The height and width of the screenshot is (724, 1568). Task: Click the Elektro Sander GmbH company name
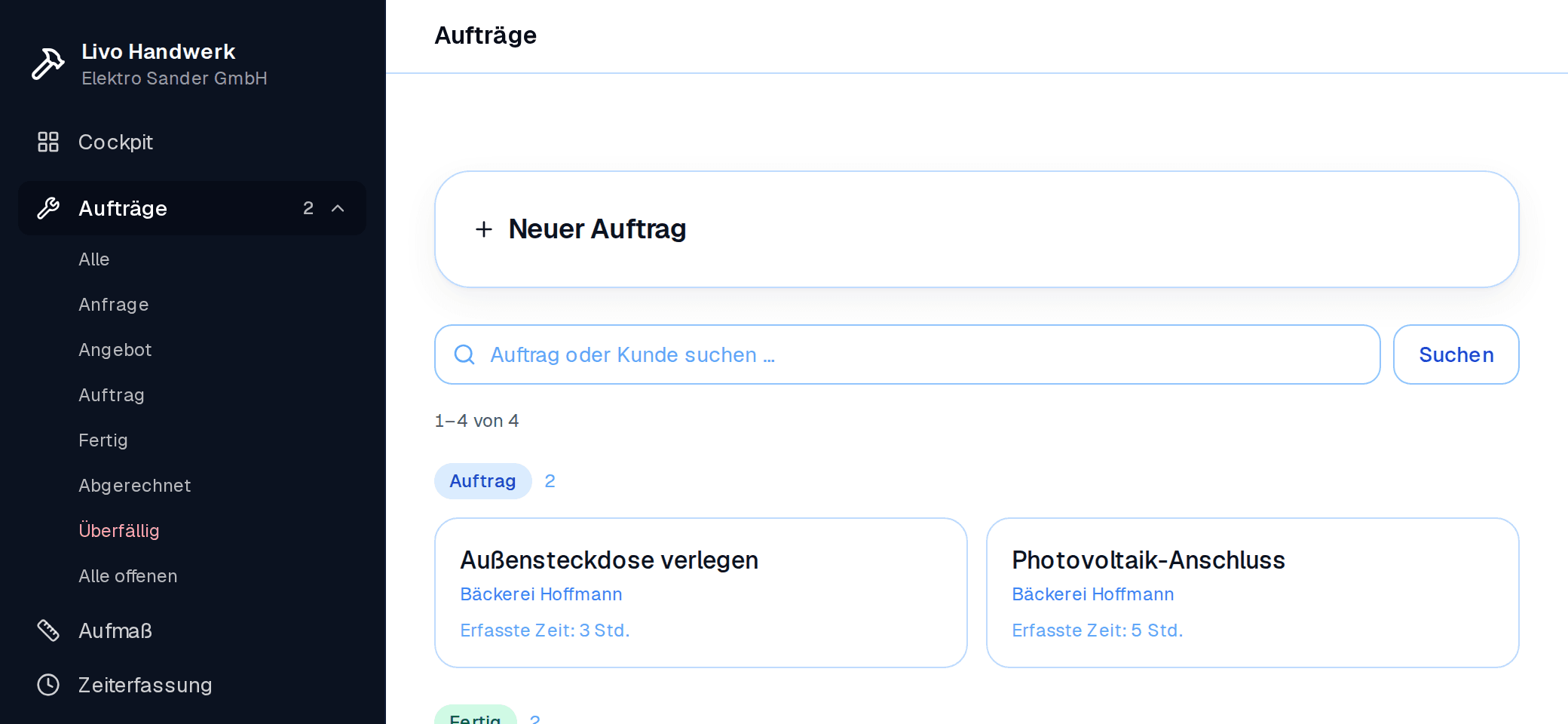(x=174, y=78)
